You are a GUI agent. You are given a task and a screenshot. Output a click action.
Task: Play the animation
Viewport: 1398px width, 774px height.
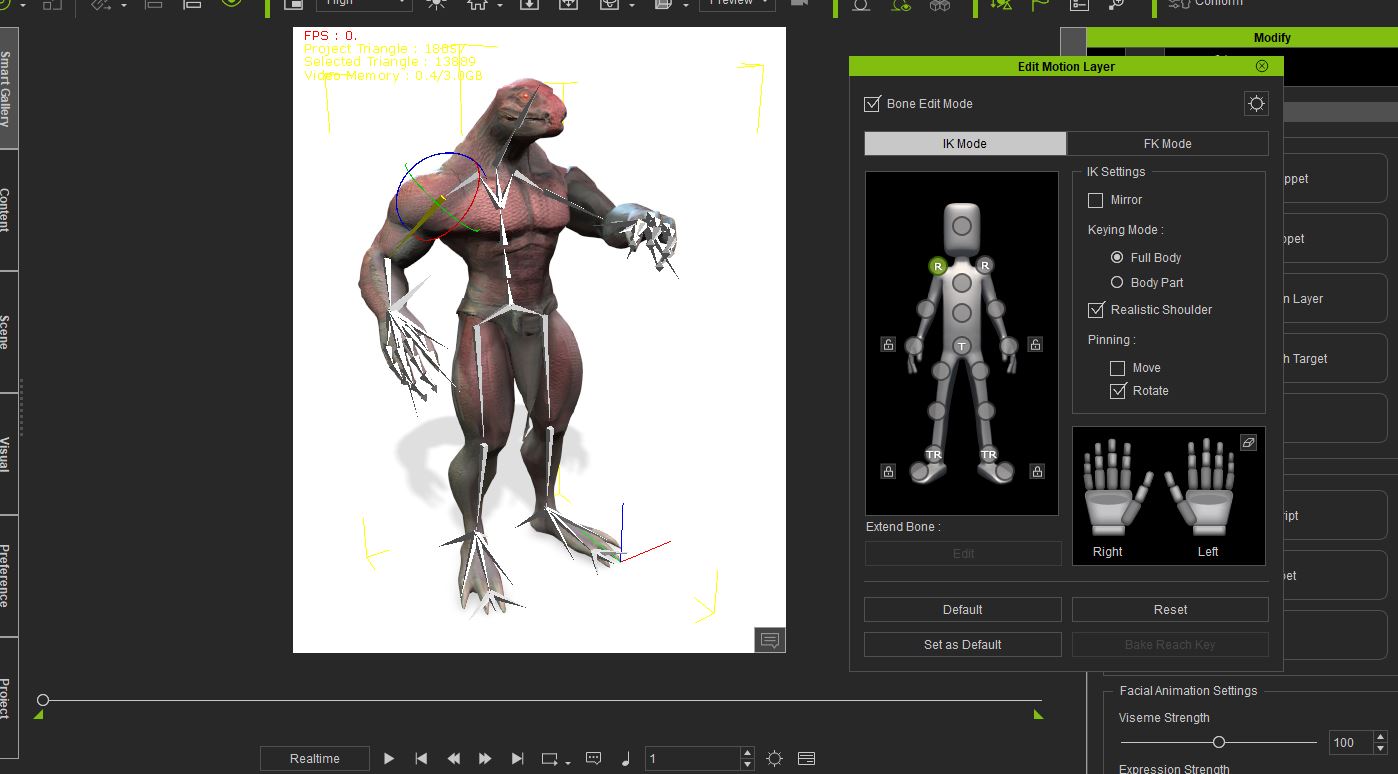(x=389, y=759)
